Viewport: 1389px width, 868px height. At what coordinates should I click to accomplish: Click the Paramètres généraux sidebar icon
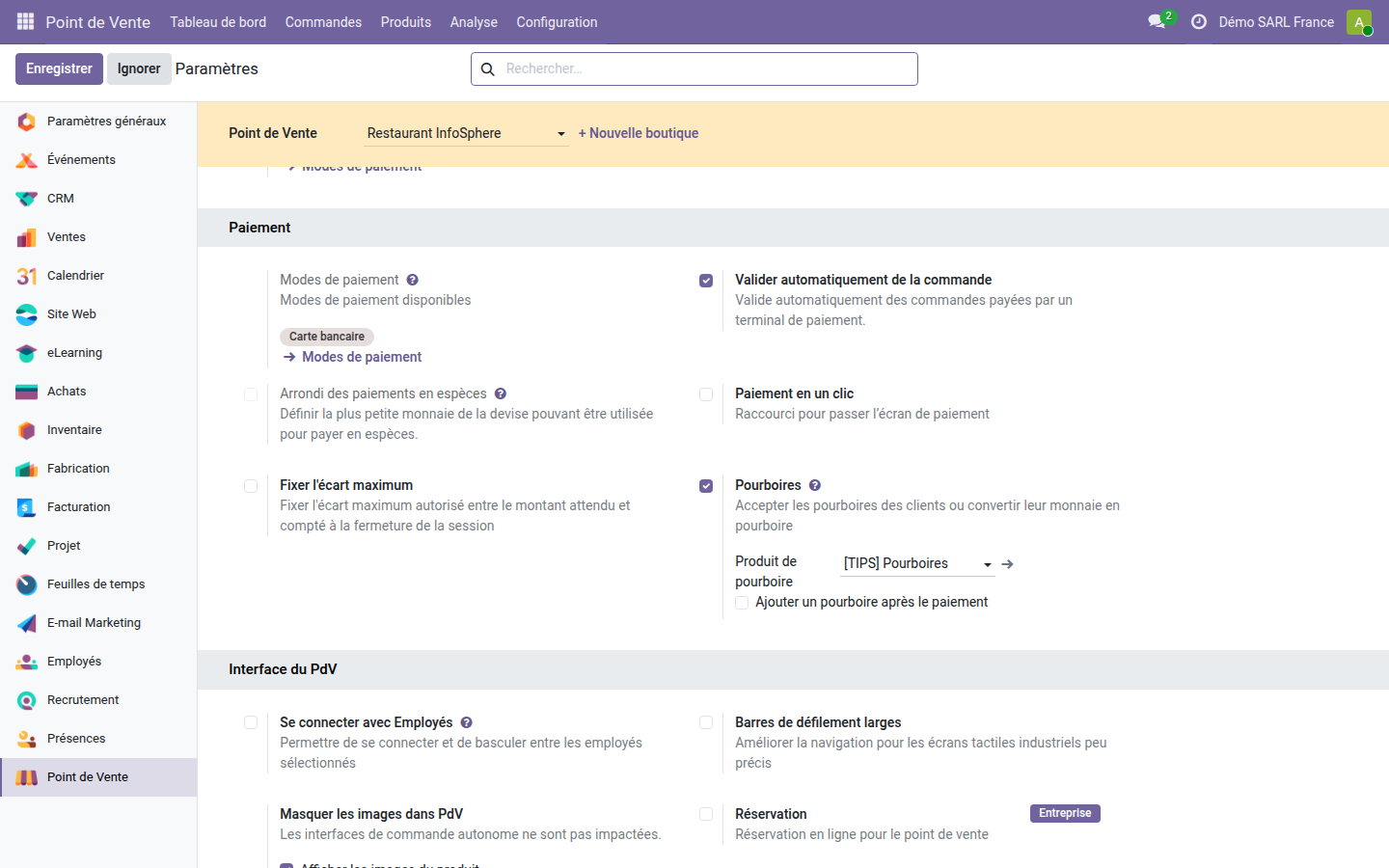[x=27, y=122]
